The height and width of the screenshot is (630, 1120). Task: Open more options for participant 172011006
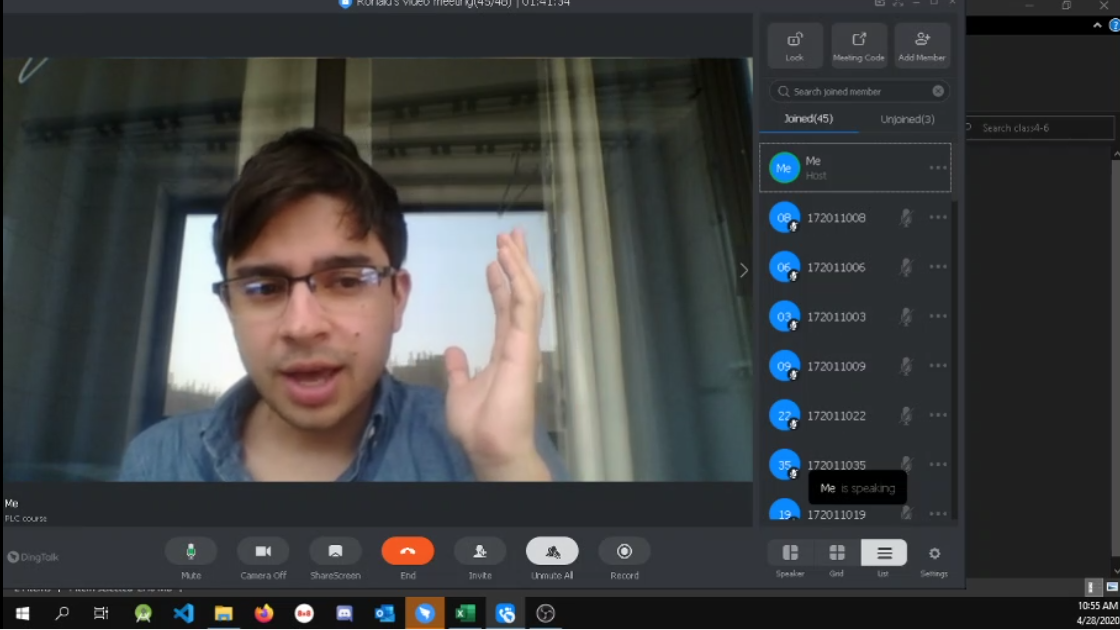point(938,267)
